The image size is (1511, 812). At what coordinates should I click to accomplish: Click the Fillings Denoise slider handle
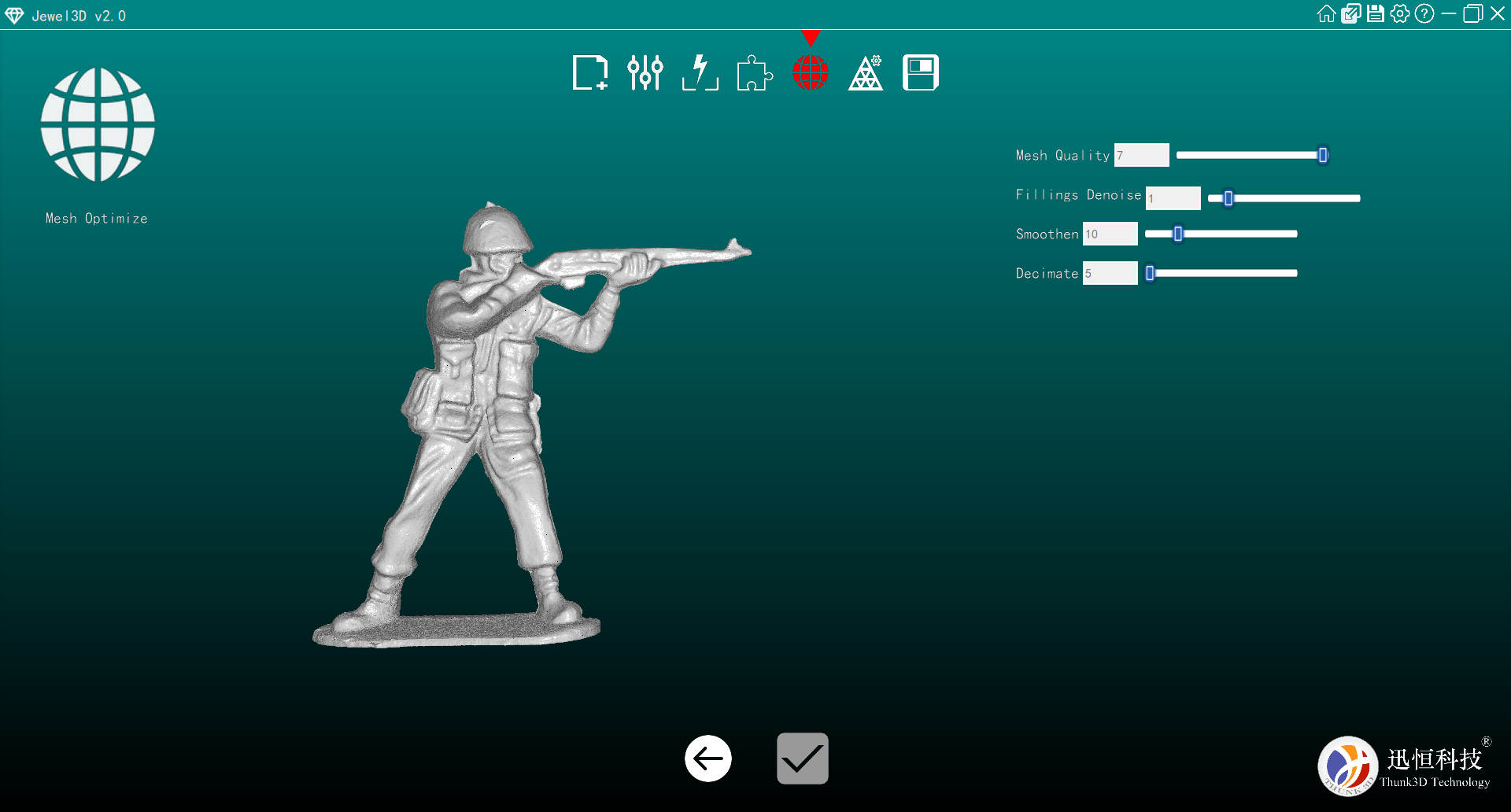[x=1228, y=198]
